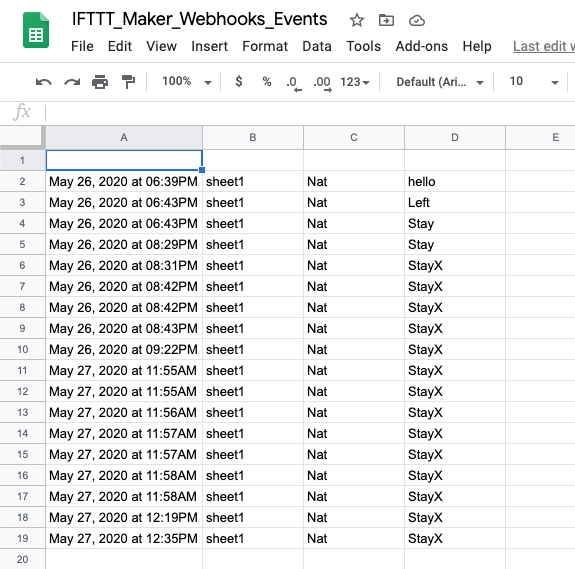Increase decimal places button

coord(322,83)
